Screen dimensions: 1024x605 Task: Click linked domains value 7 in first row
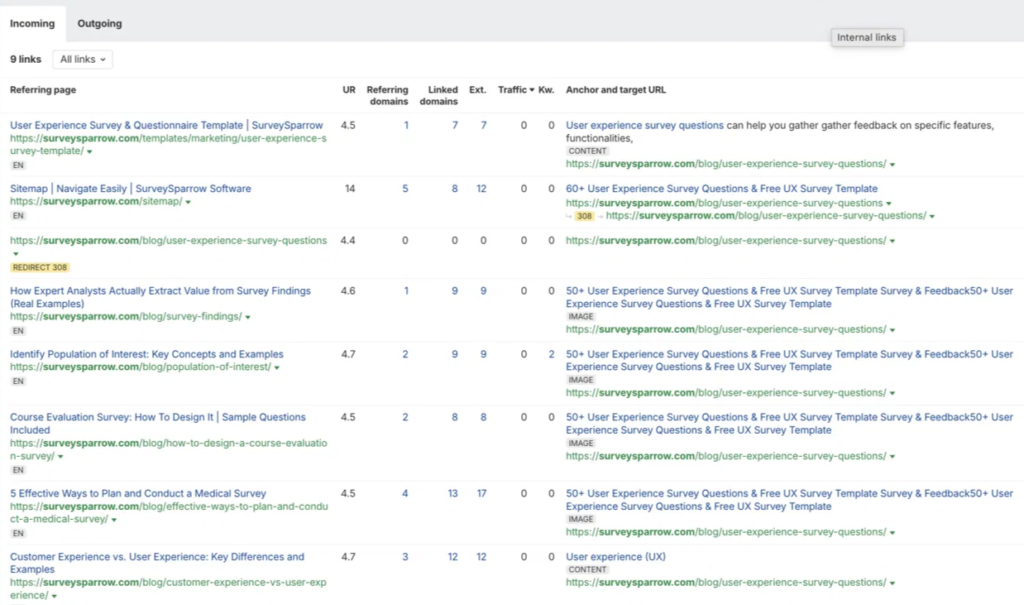[455, 125]
